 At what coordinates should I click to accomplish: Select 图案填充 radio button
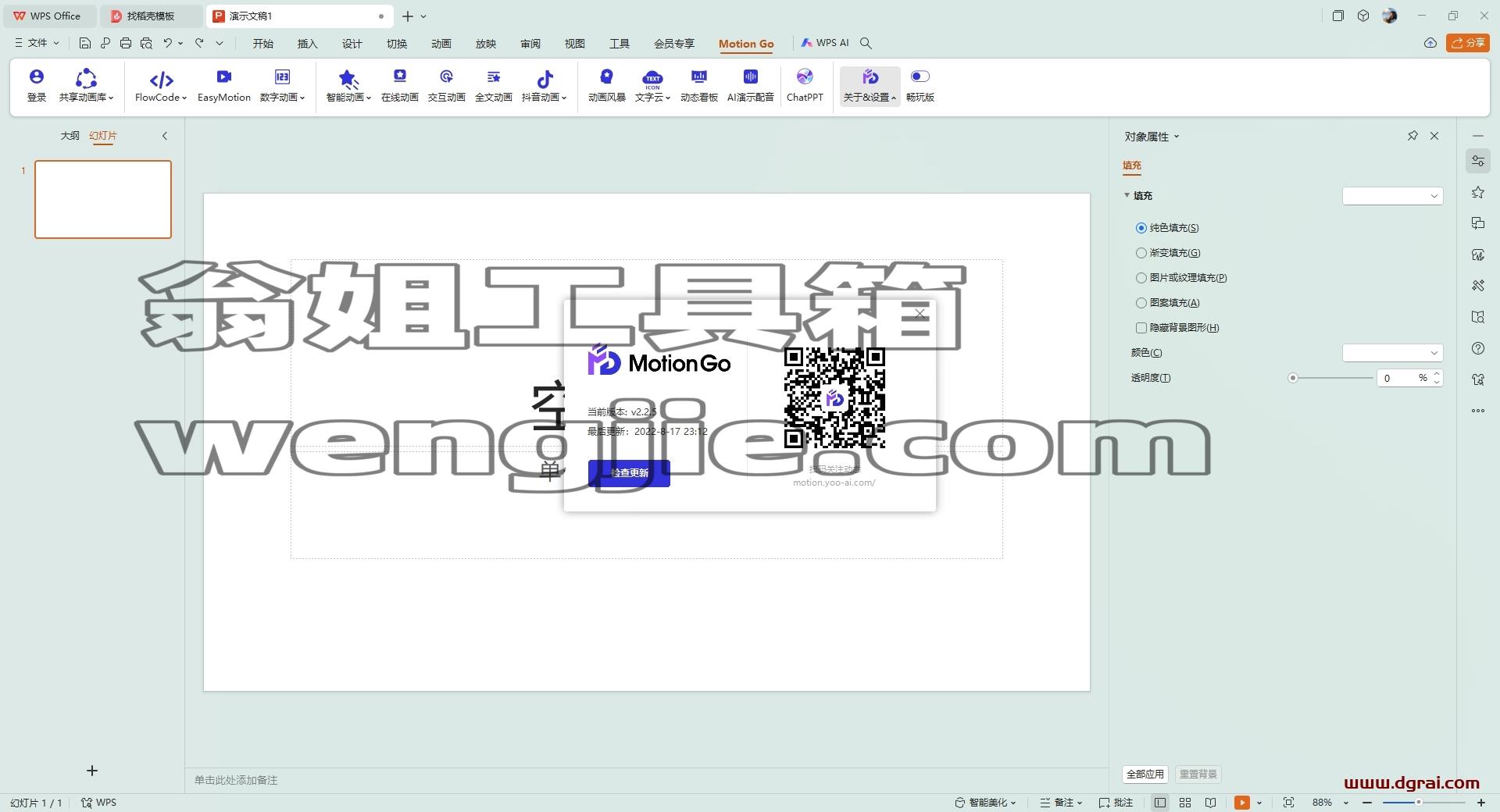click(1141, 303)
